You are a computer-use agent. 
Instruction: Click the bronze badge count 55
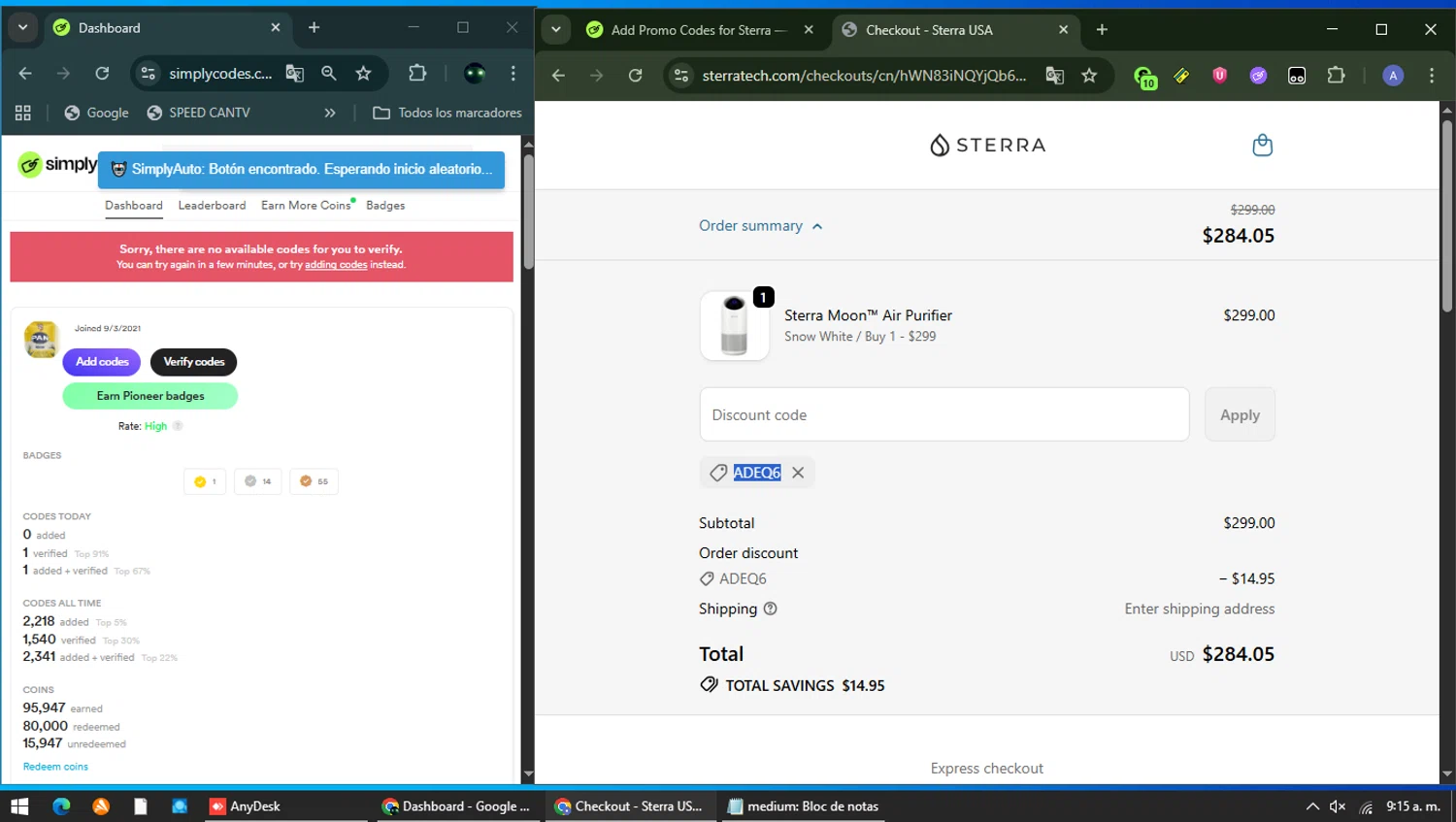coord(314,481)
